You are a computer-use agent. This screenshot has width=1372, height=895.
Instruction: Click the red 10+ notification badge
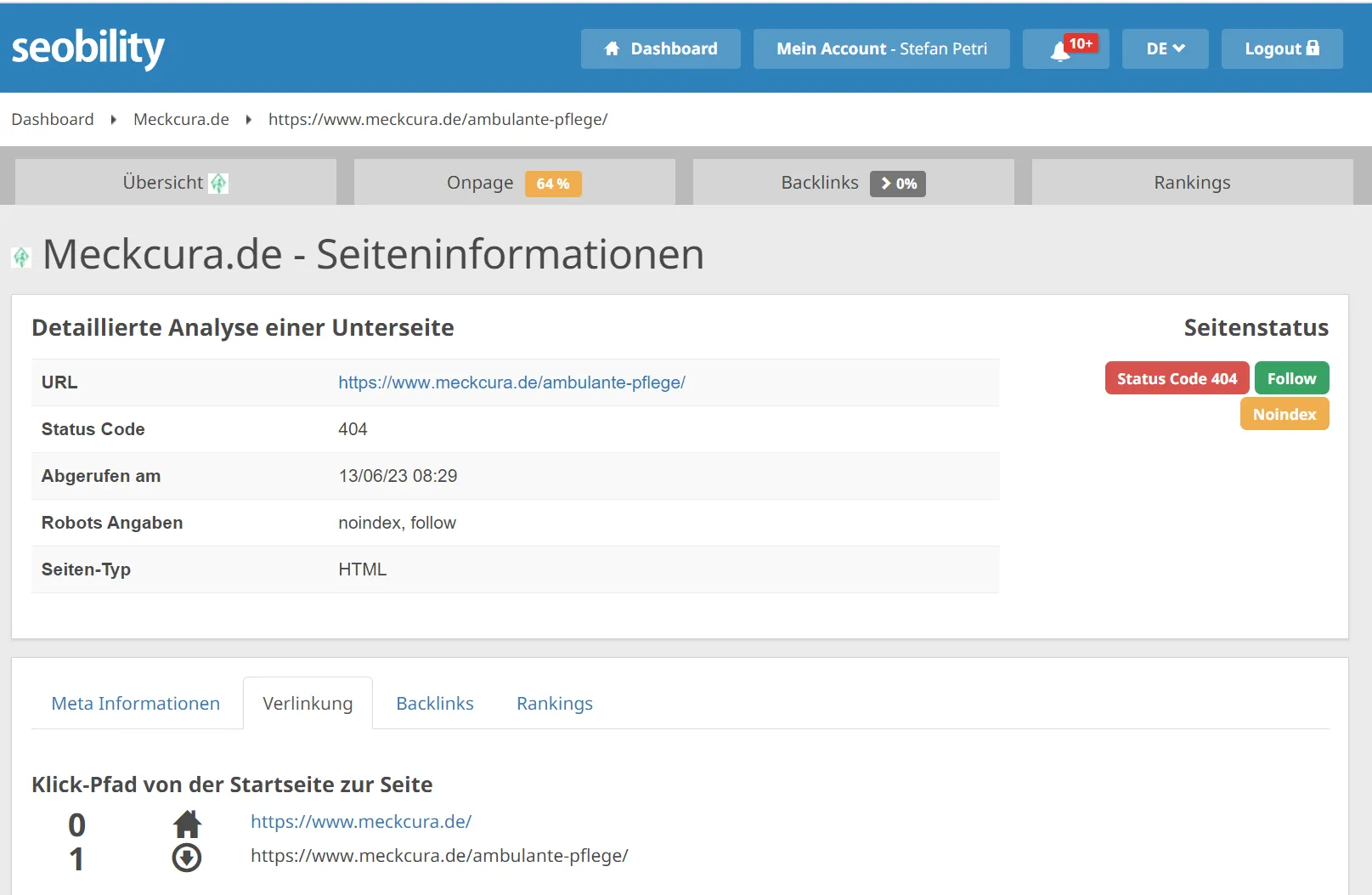pos(1081,43)
